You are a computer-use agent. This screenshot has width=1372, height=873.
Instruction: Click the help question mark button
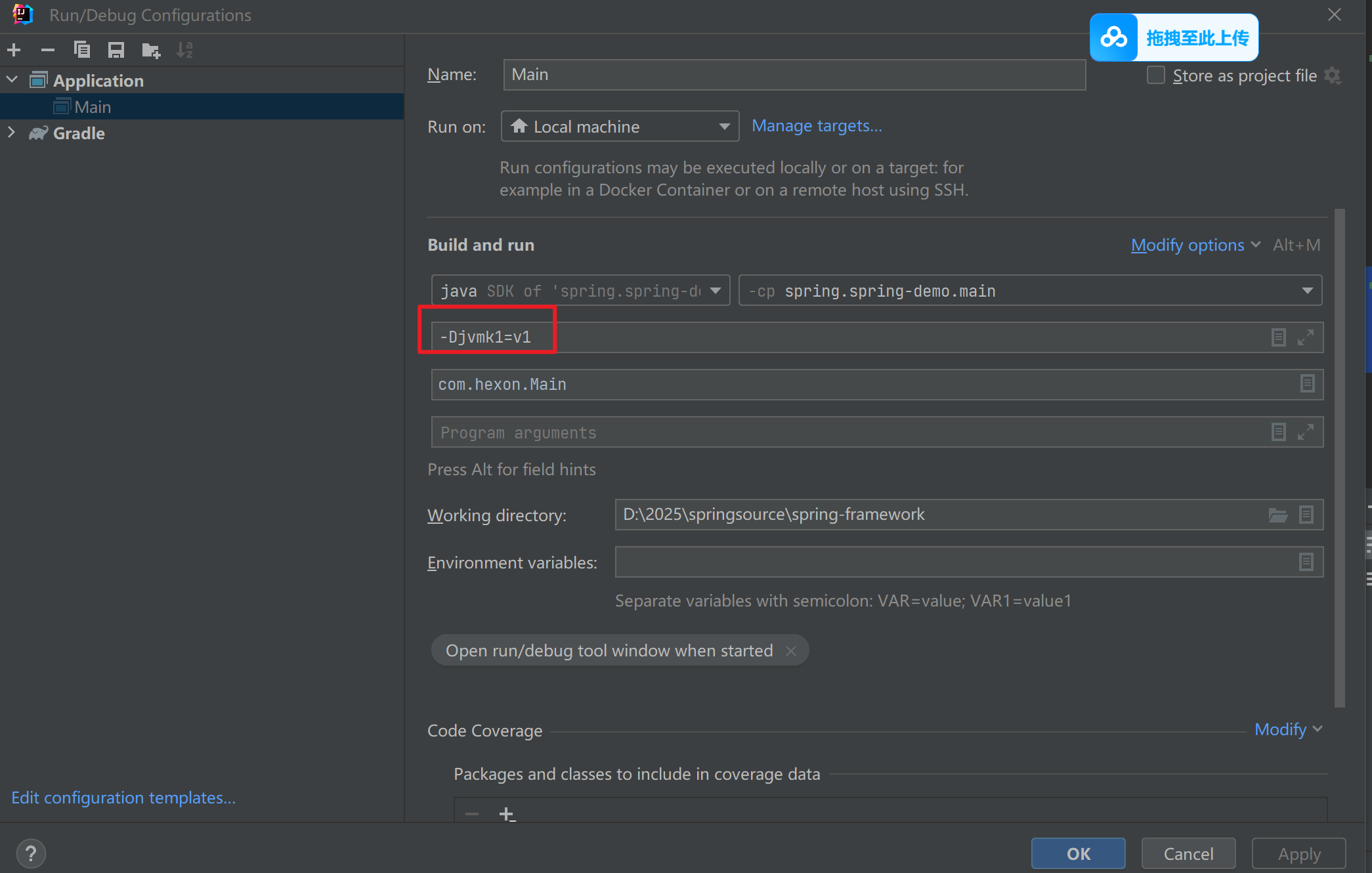tap(30, 854)
